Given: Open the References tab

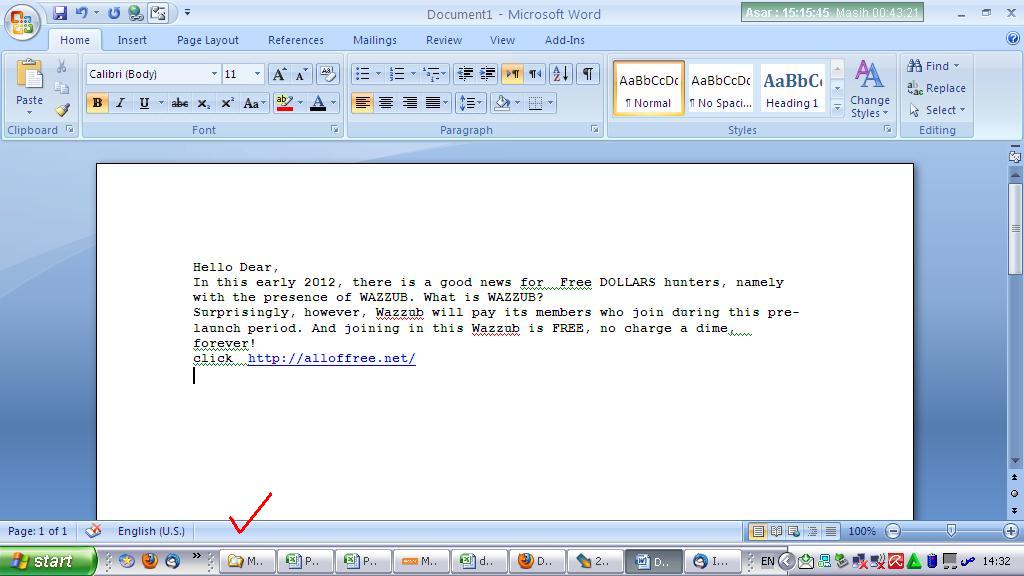Looking at the screenshot, I should click(296, 40).
